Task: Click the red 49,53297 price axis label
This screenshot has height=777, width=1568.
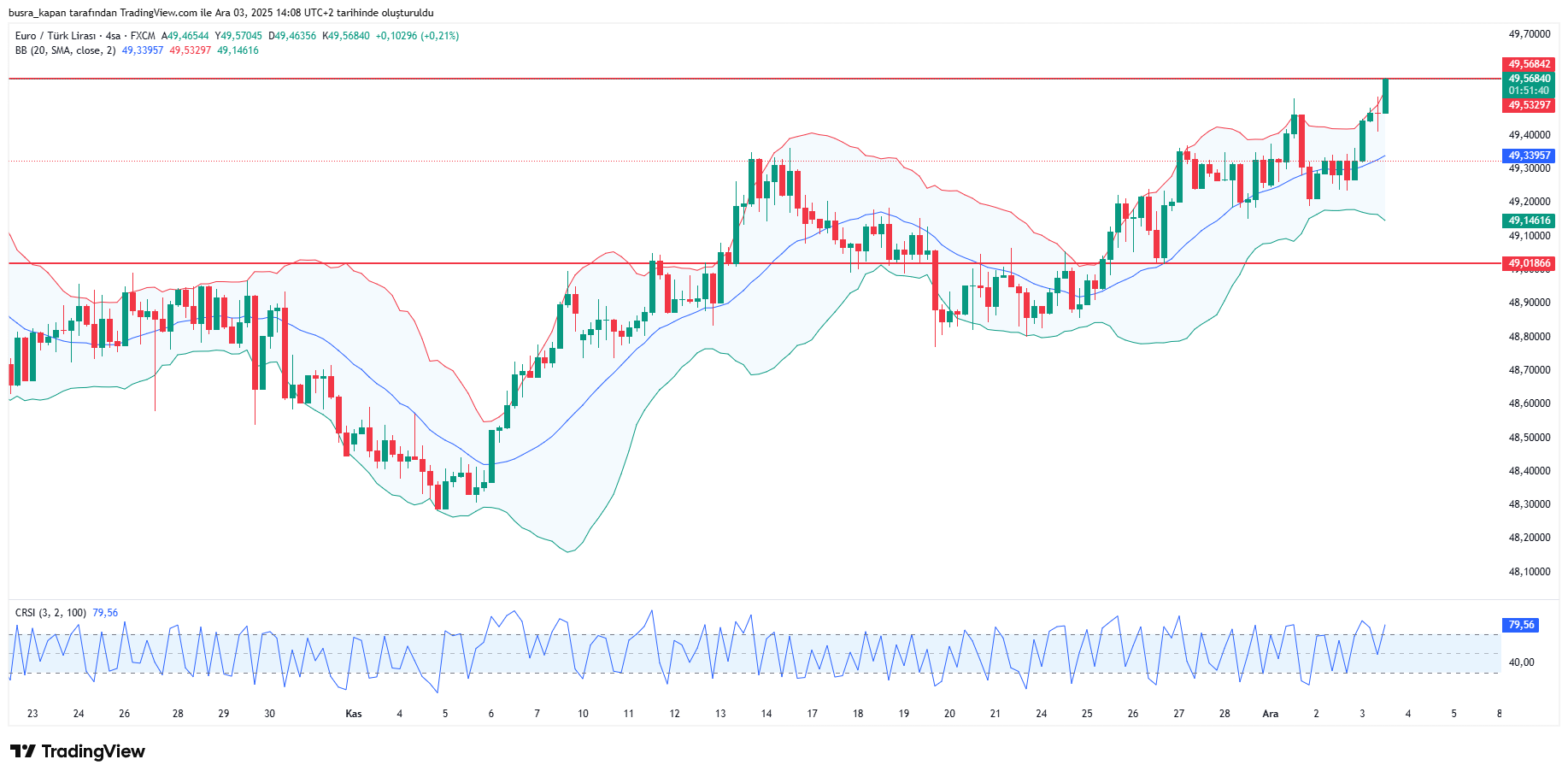Action: click(1528, 105)
